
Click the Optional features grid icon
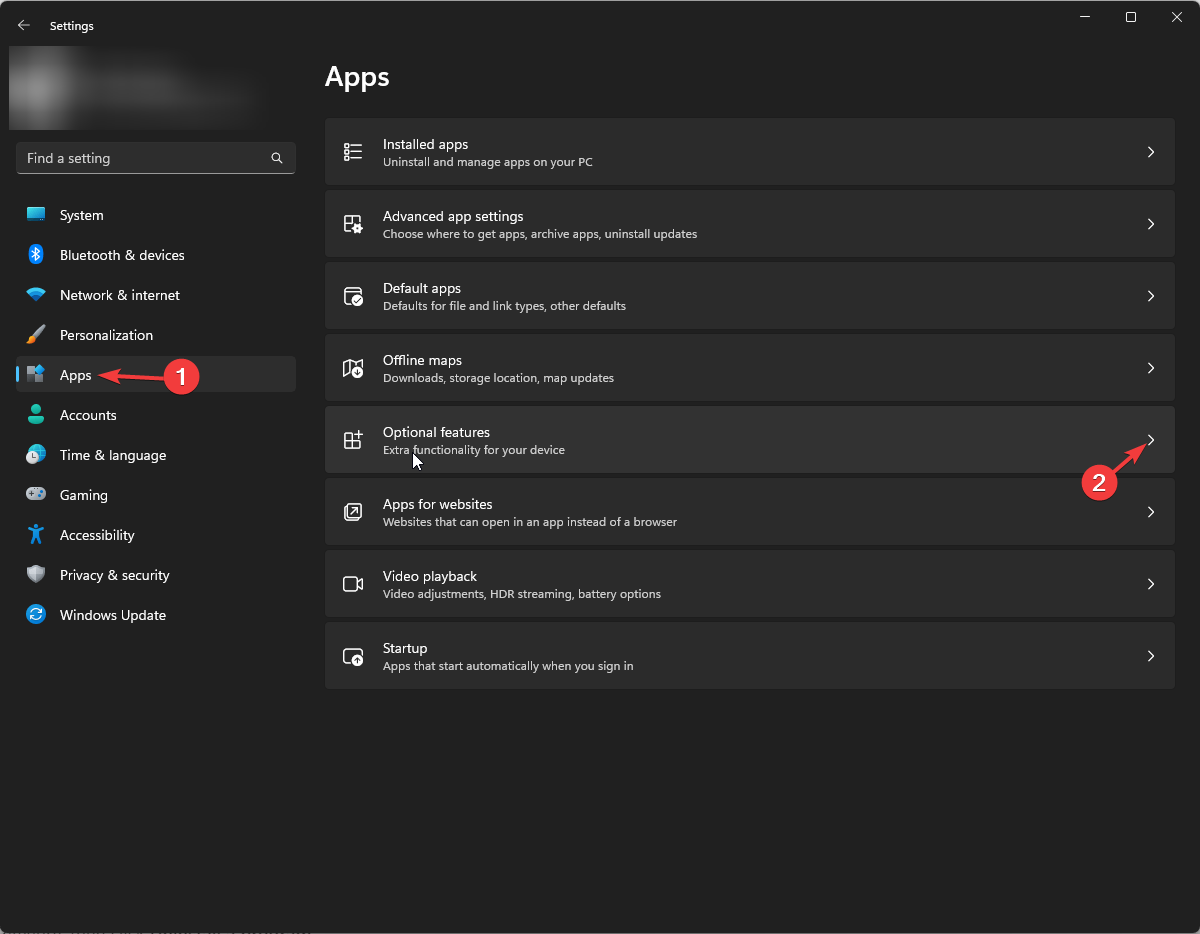353,440
